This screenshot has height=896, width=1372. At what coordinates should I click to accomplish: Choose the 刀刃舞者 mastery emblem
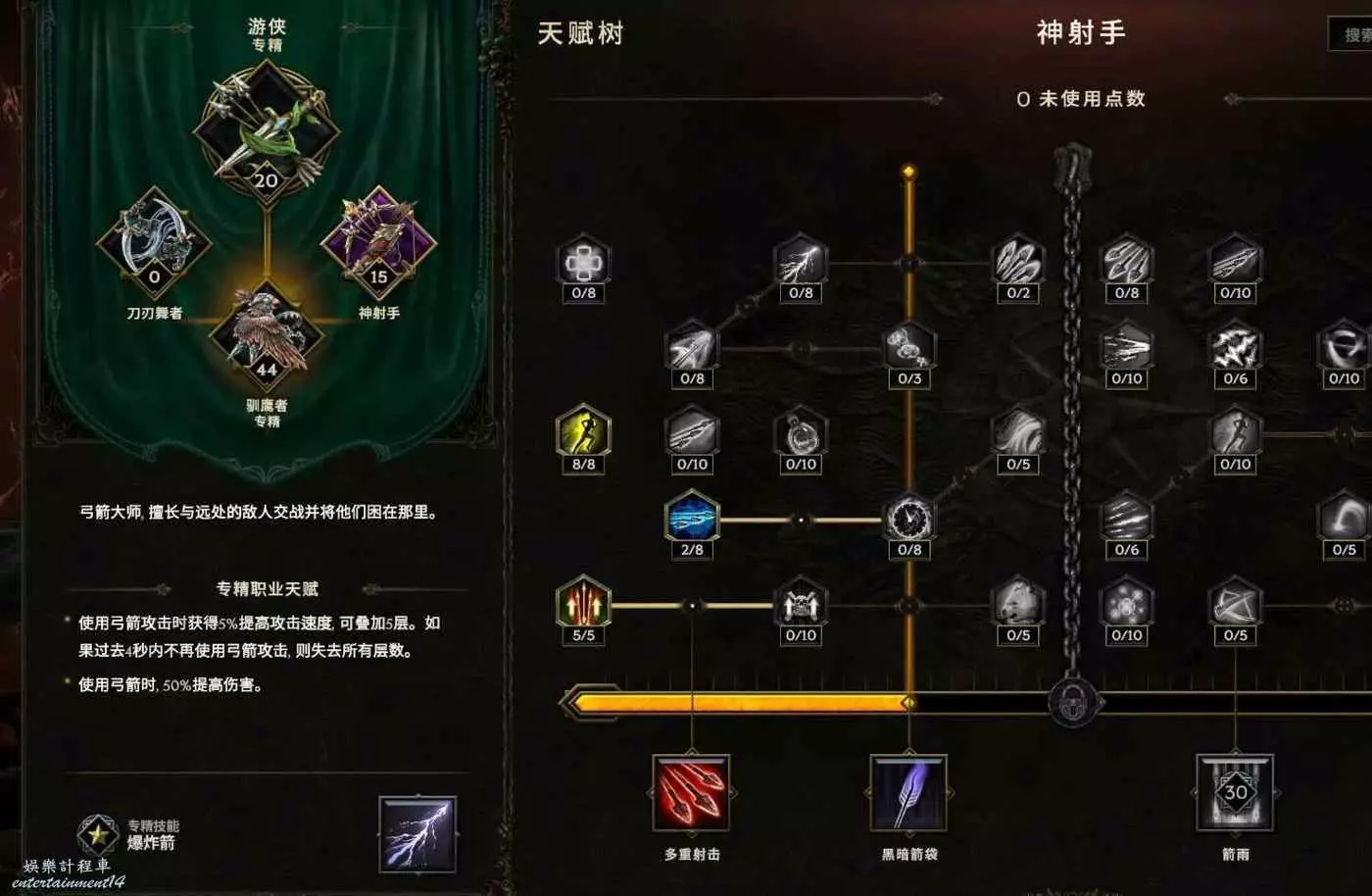coord(154,243)
